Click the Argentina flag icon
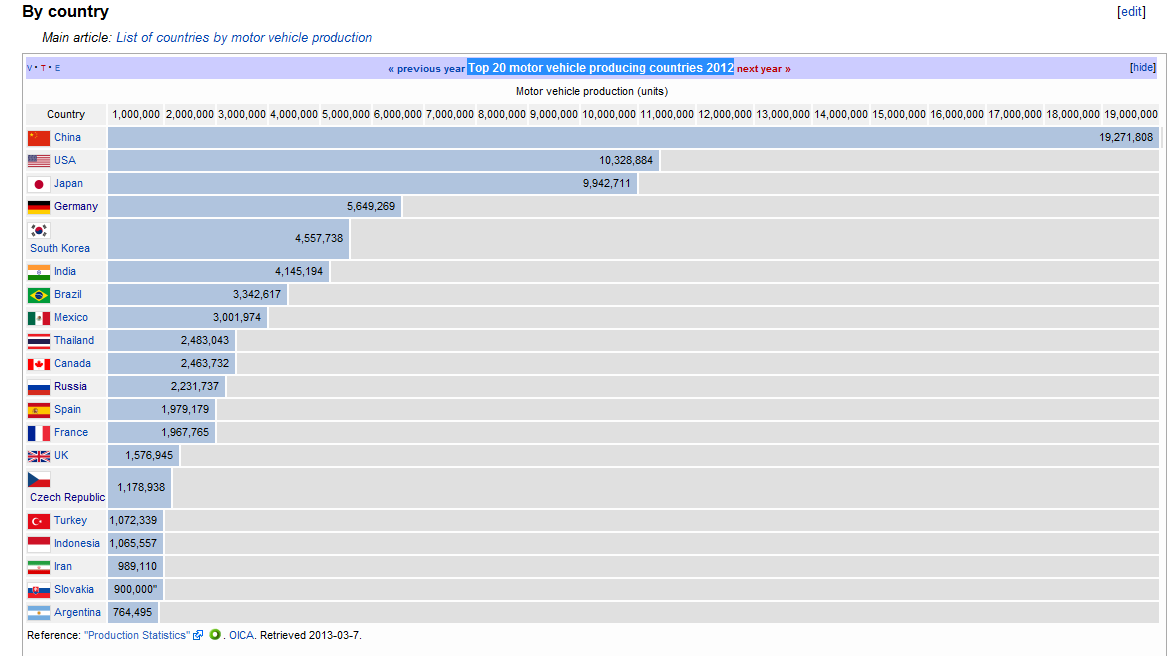Screen dimensions: 1169x656 39,613
